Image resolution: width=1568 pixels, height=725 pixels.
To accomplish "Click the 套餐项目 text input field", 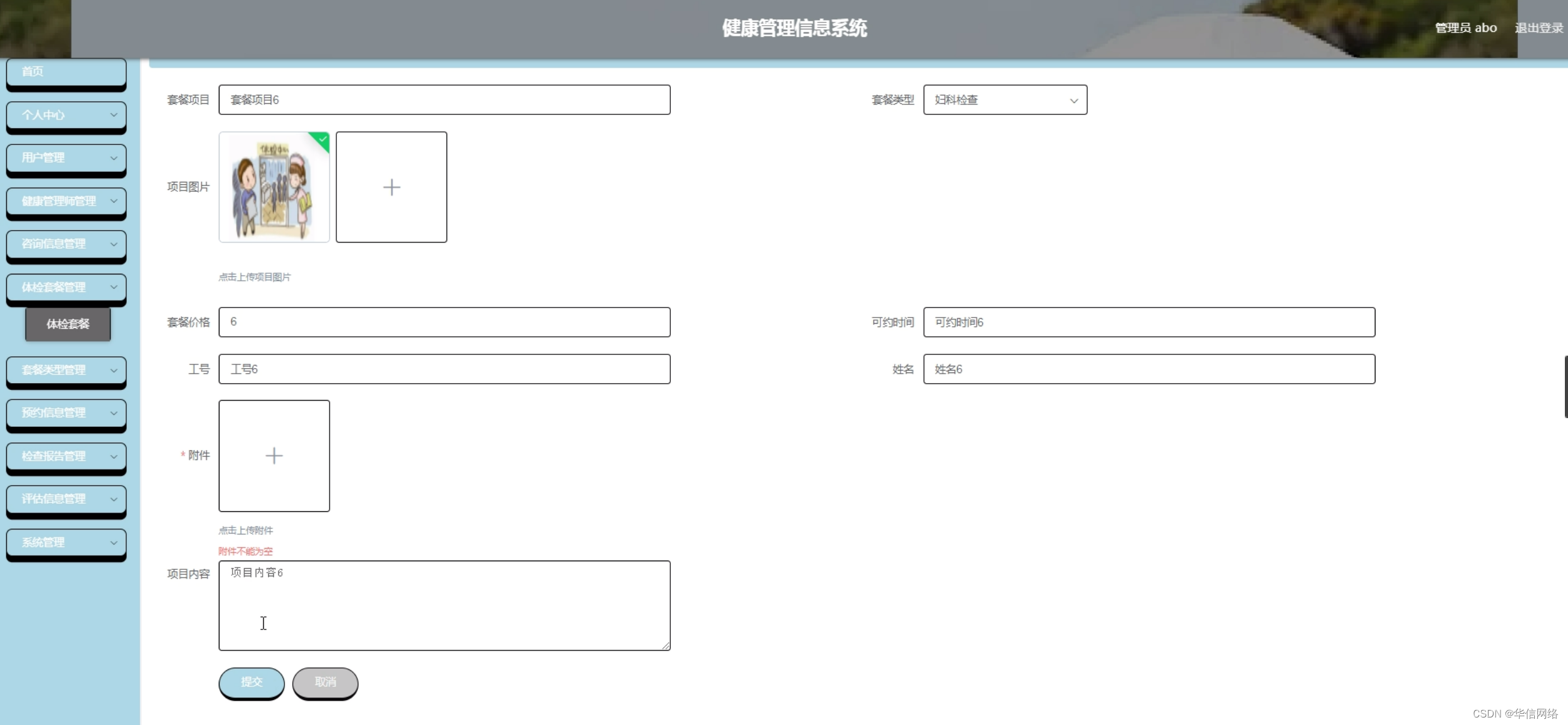I will point(445,99).
